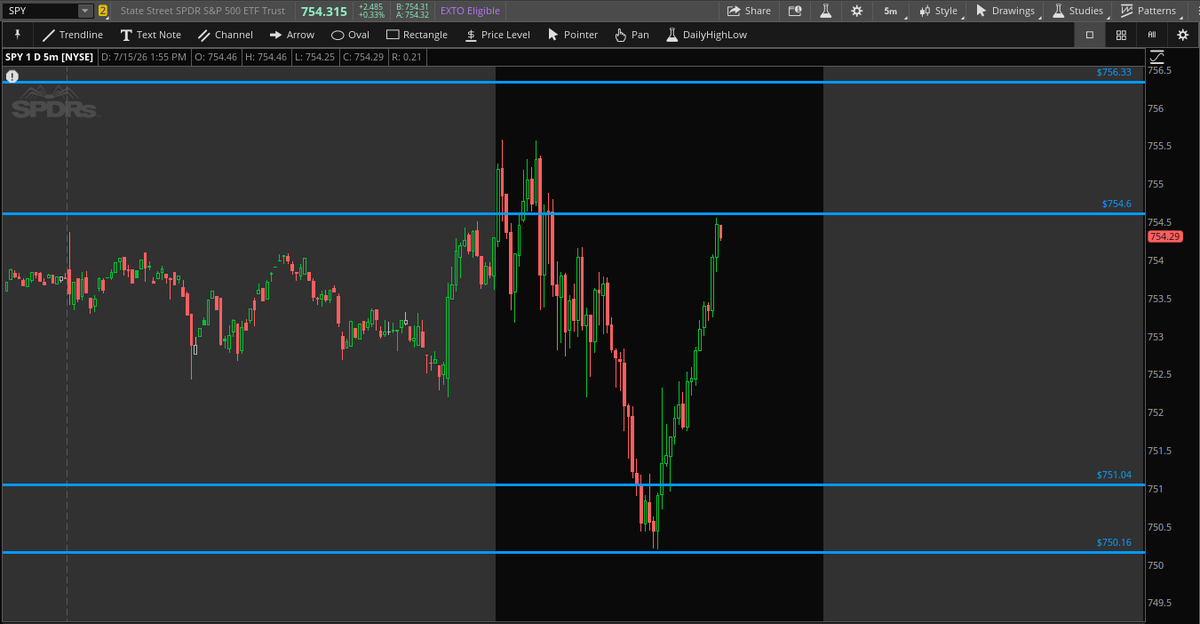Click the B: 754.31 bid value
This screenshot has width=1200, height=624.
pyautogui.click(x=413, y=7)
